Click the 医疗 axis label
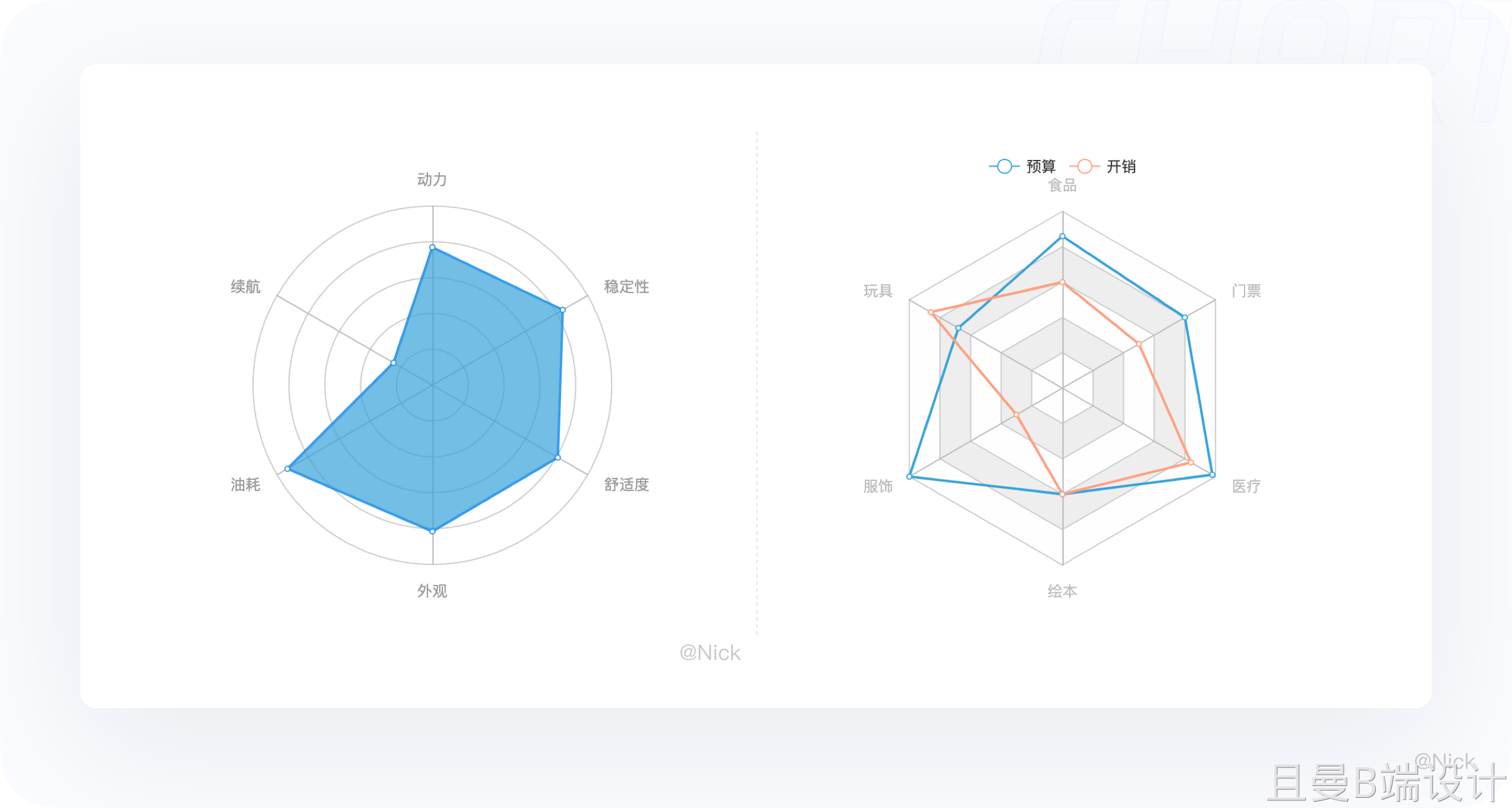Viewport: 1512px width, 808px height. click(1246, 486)
